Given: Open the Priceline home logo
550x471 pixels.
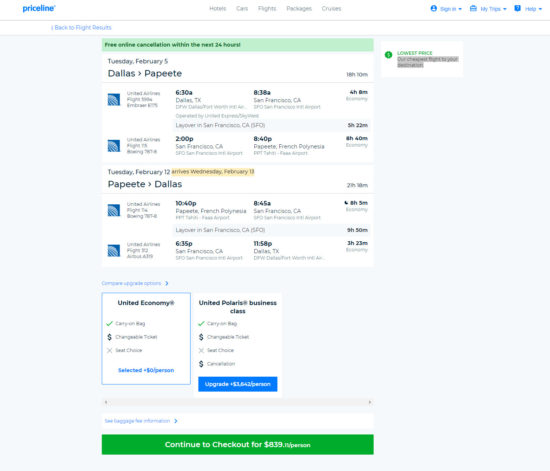Looking at the screenshot, I should 39,8.
